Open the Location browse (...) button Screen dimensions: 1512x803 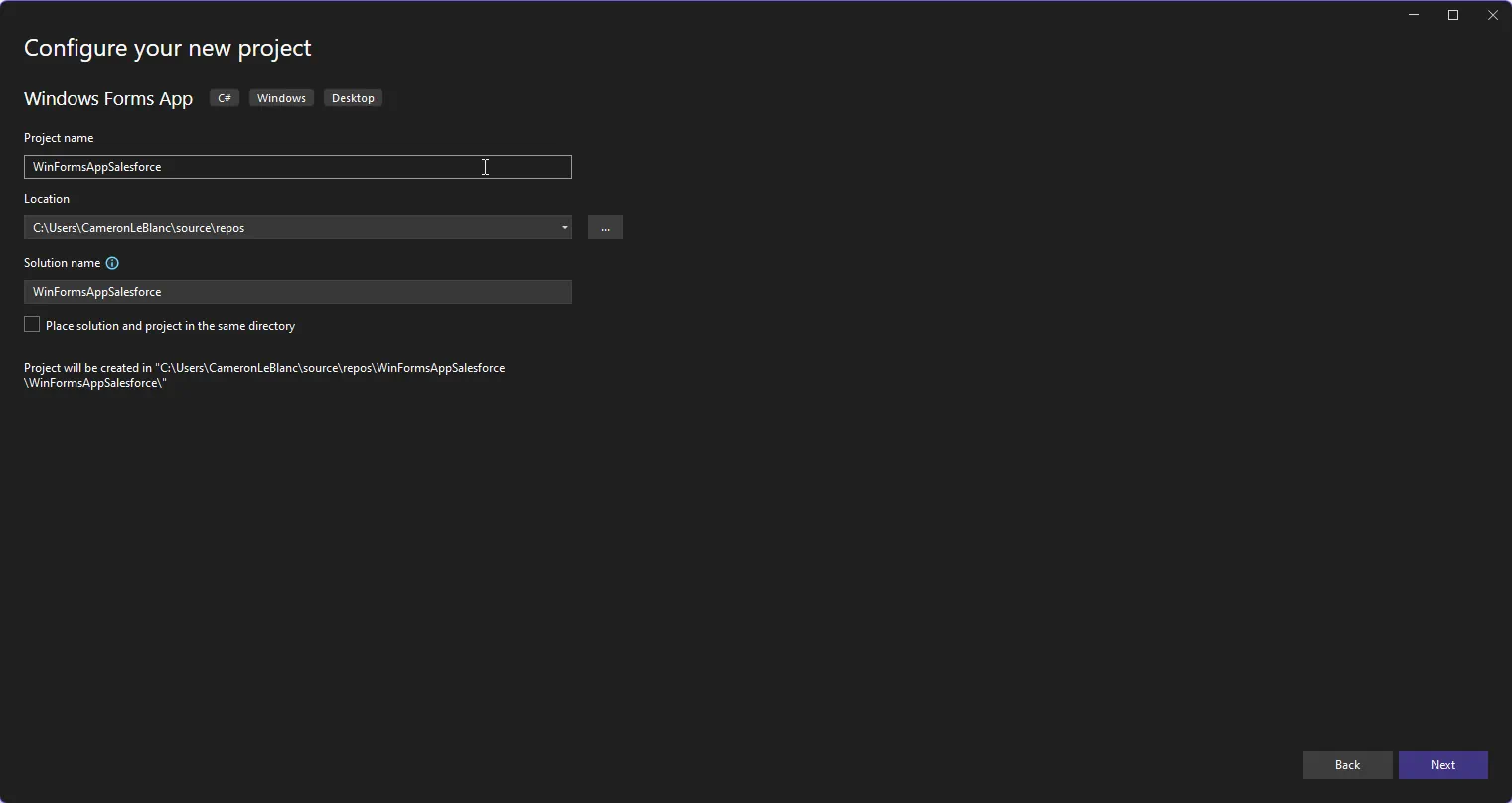click(x=605, y=228)
